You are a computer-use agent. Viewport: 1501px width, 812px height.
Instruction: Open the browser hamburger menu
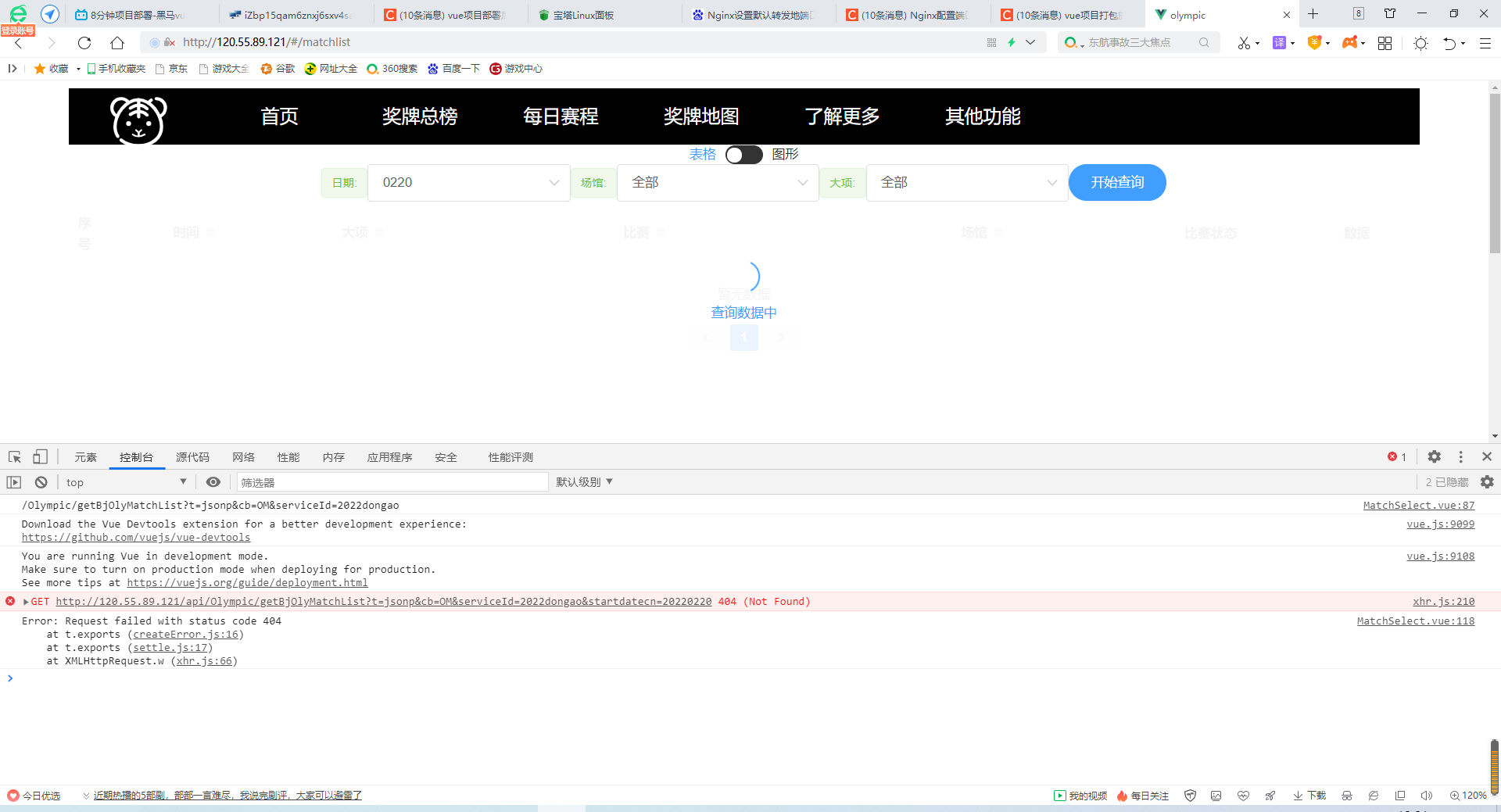pos(1485,43)
